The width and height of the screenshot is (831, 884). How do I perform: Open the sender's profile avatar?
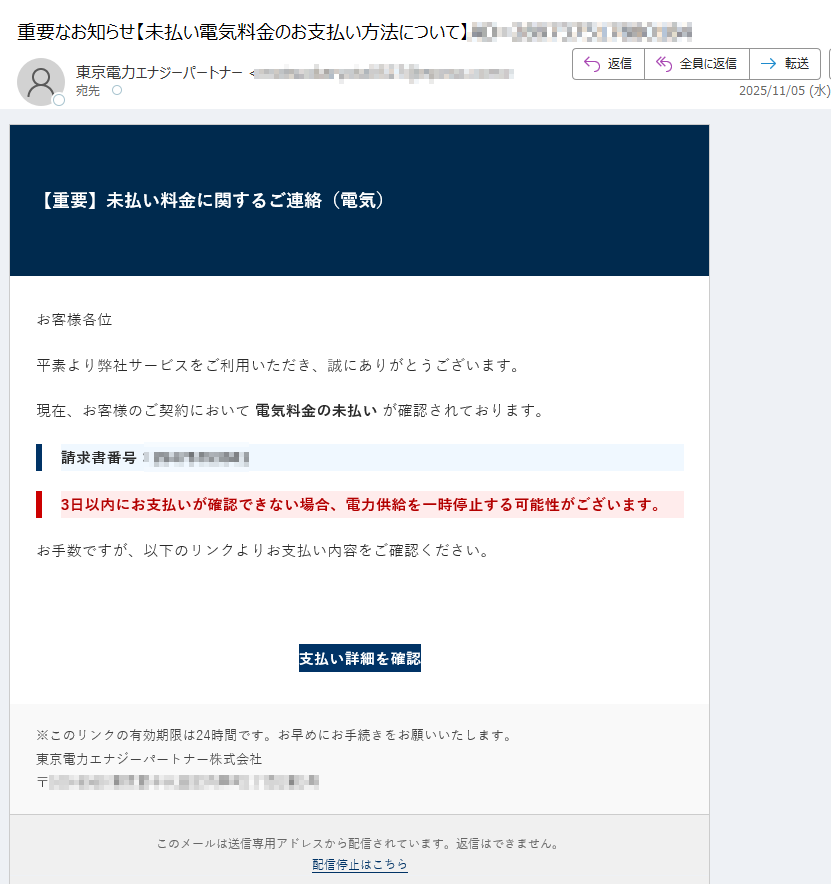pos(41,81)
